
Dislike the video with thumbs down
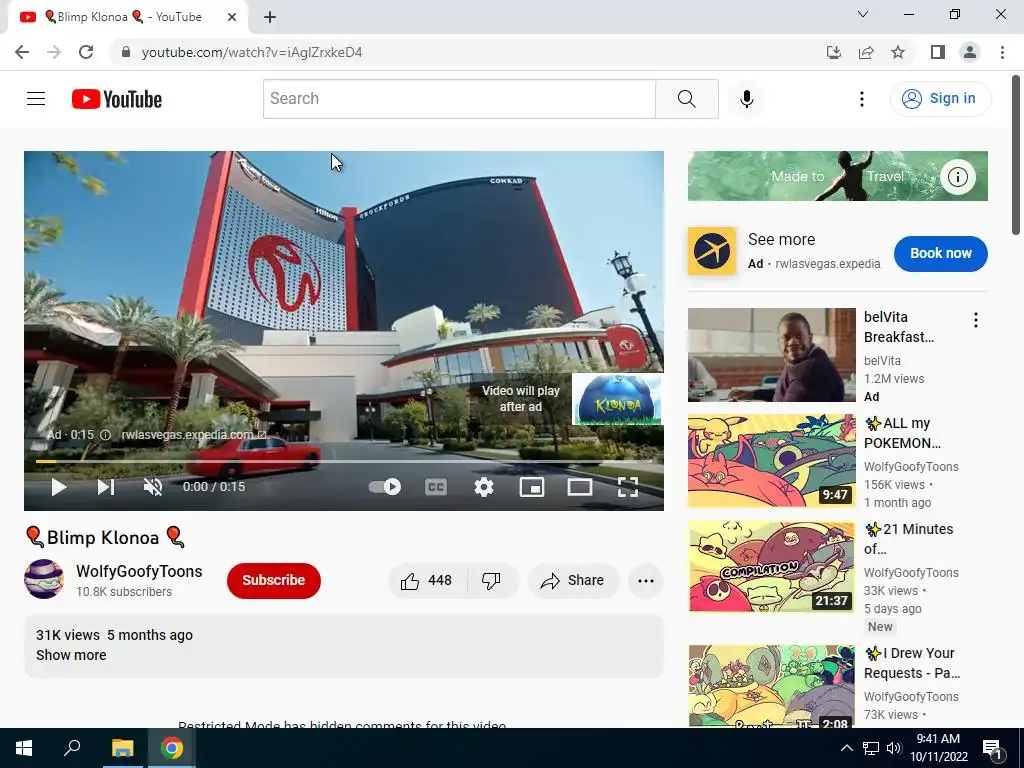[x=491, y=581]
